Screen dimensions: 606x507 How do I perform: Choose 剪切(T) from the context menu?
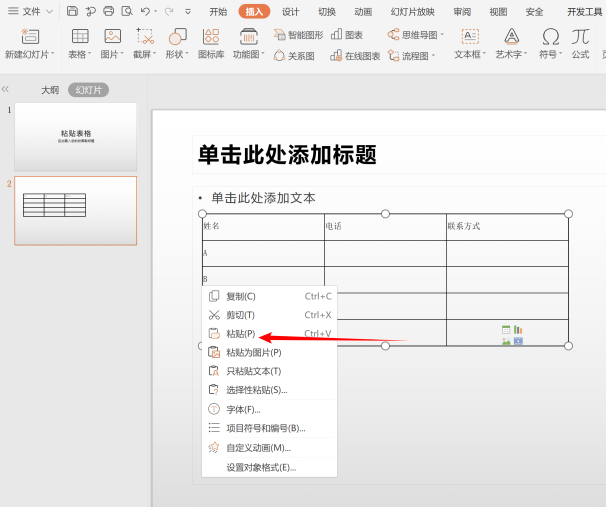coord(269,315)
